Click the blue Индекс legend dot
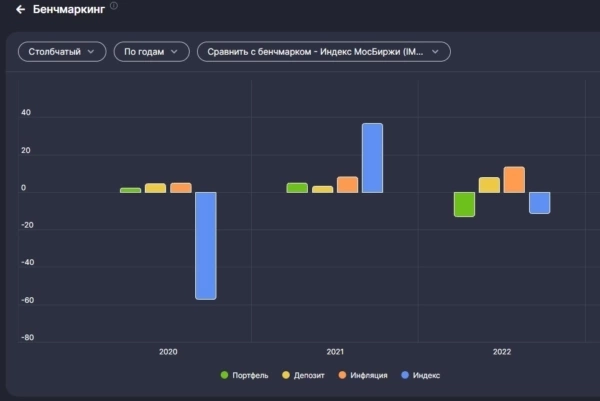This screenshot has width=600, height=401. (x=405, y=375)
